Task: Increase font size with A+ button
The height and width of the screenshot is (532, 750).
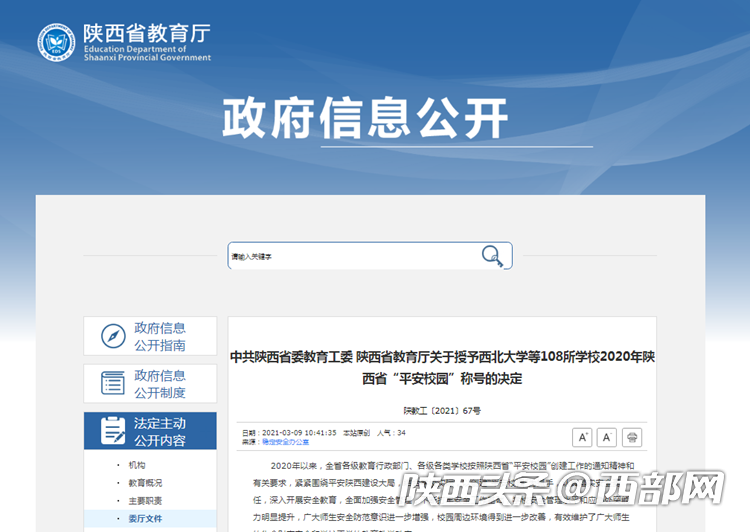Action: (582, 437)
